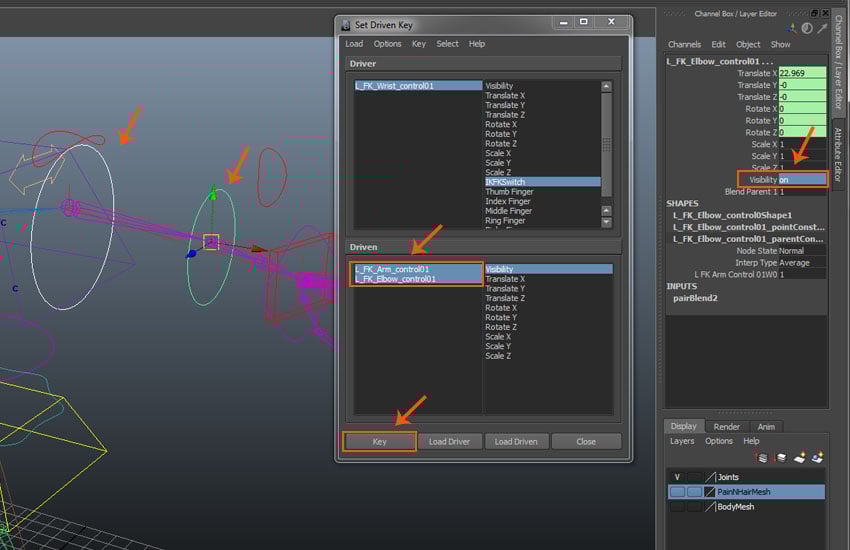Open the Channels menu in Channel Box
This screenshot has height=550, width=850.
tap(684, 44)
